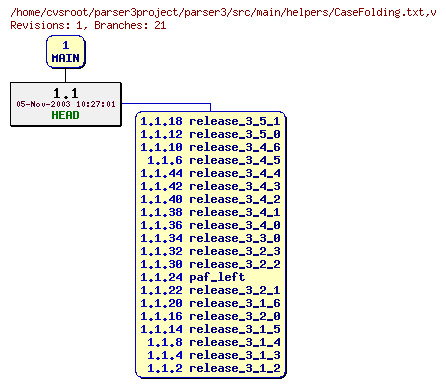Open branch 1.1.20 release_3_1_6
This screenshot has width=446, height=387.
(x=210, y=303)
